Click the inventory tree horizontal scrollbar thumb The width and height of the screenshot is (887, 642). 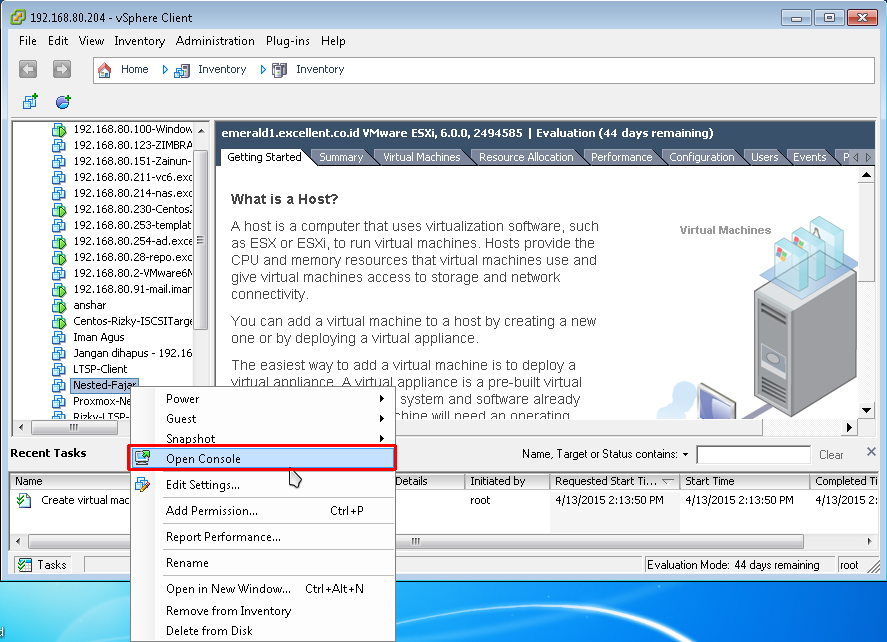coord(74,428)
